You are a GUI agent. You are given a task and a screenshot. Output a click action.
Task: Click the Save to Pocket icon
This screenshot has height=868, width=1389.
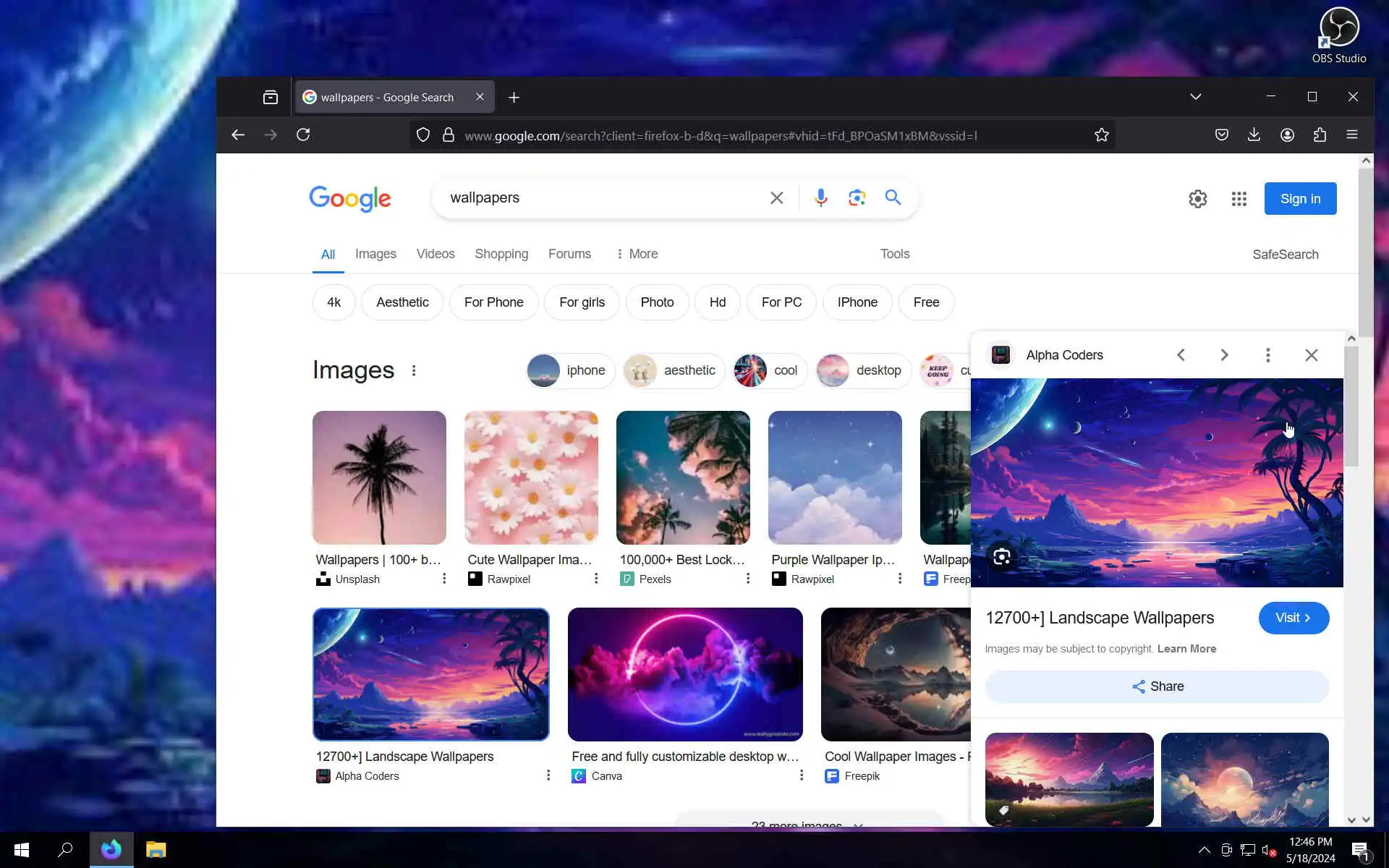[1221, 135]
